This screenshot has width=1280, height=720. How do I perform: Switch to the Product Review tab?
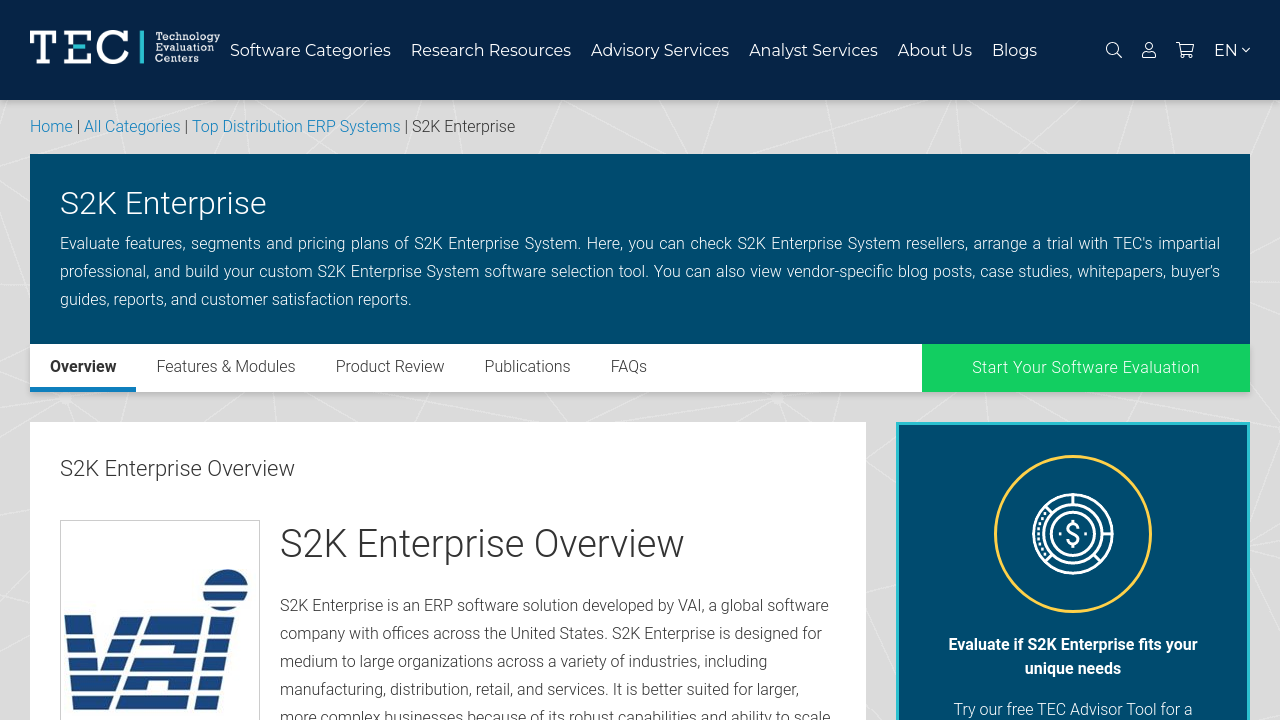coord(390,367)
